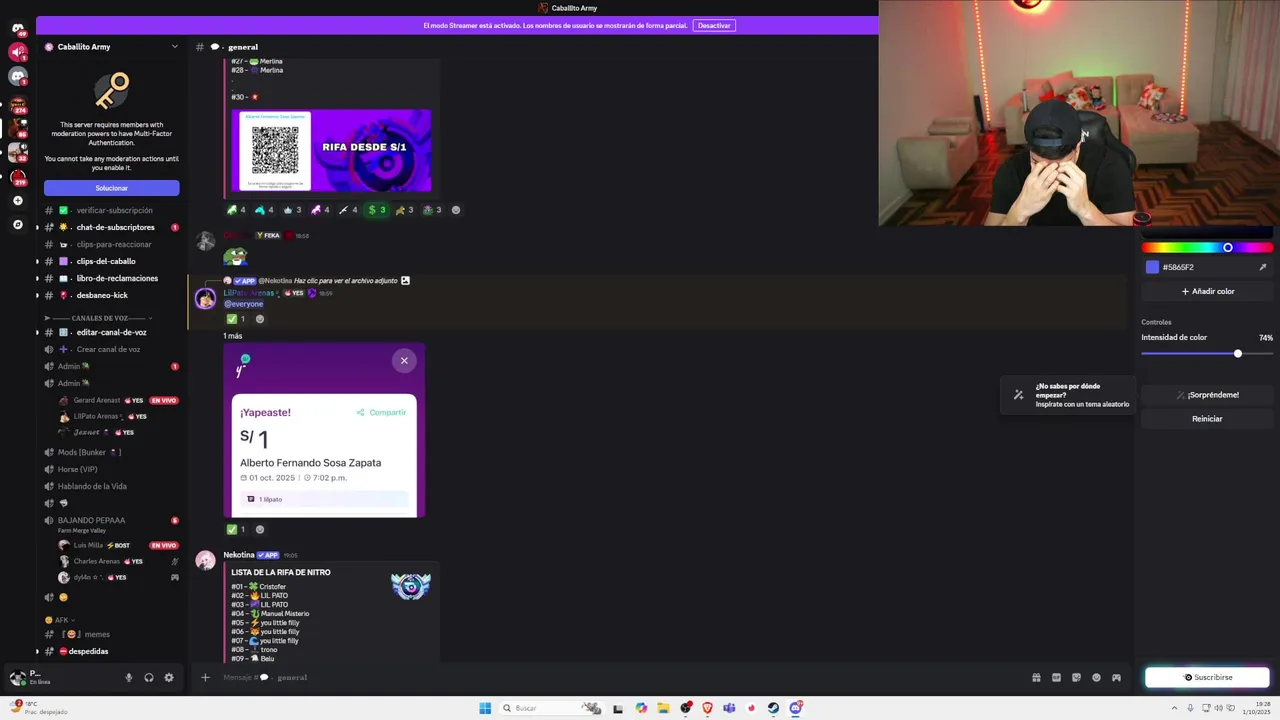Click the add a server plus icon
Image resolution: width=1280 pixels, height=720 pixels.
(17, 201)
